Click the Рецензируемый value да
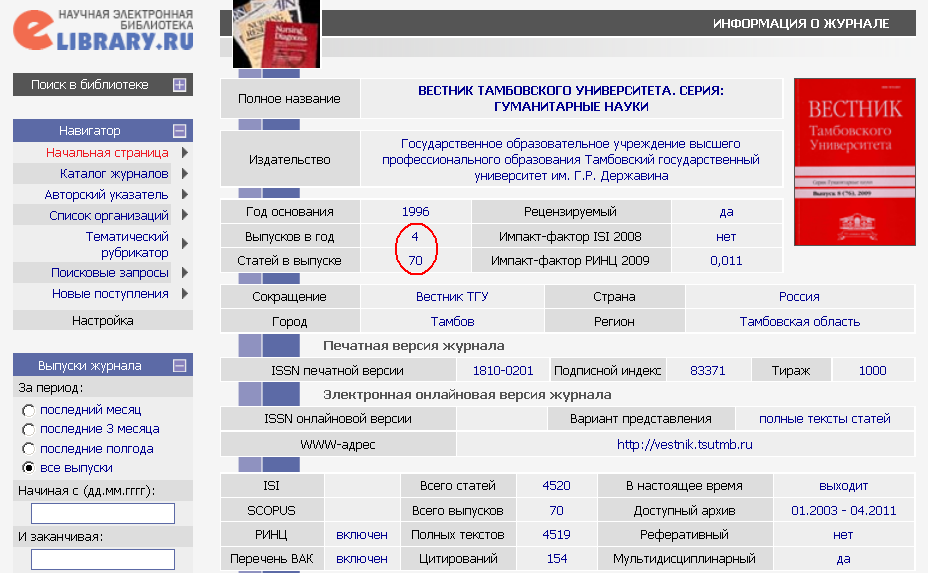 click(726, 212)
